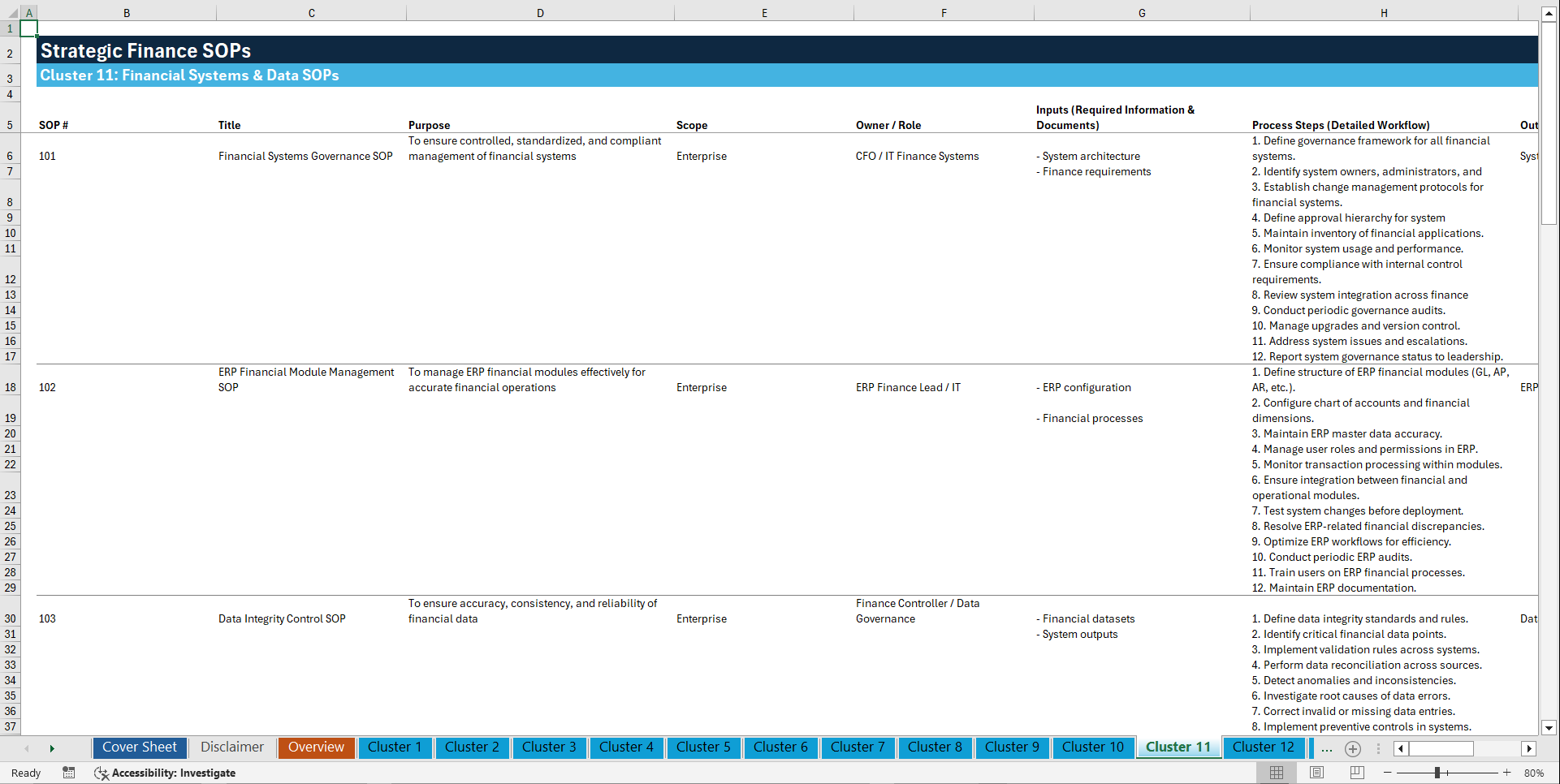Image resolution: width=1560 pixels, height=784 pixels.
Task: Zoom in using the plus icon
Action: click(1508, 773)
